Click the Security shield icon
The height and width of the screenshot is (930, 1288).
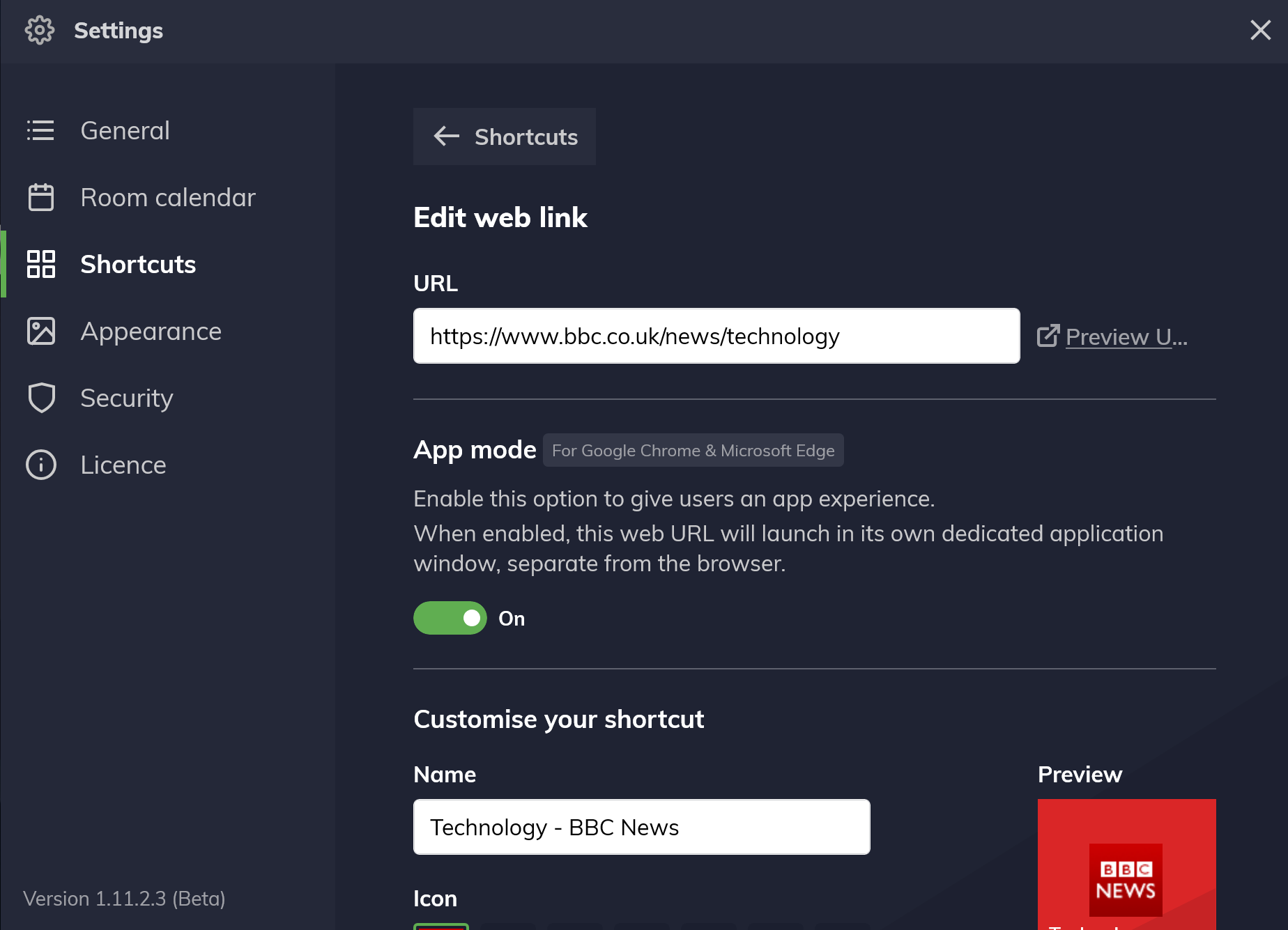tap(40, 398)
